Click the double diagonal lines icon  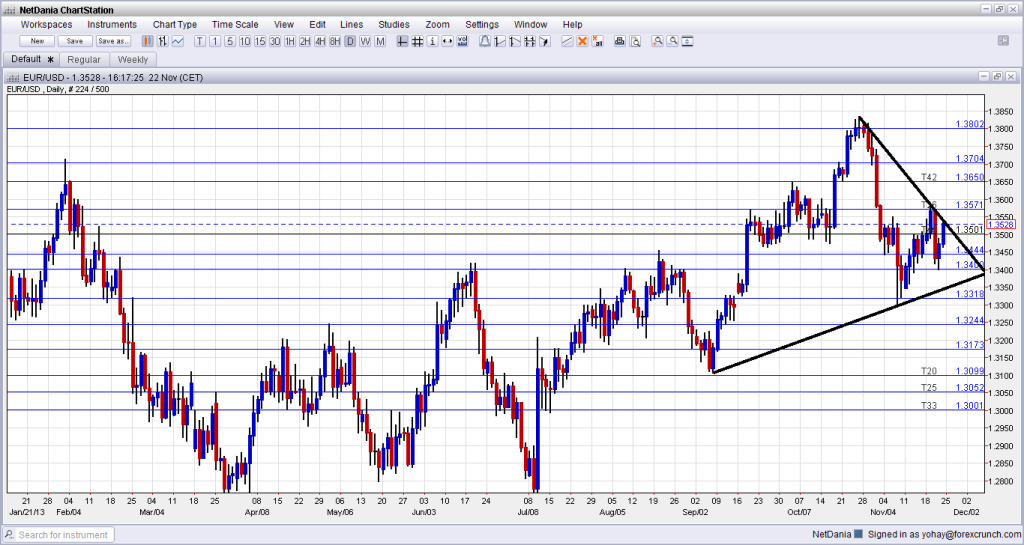567,41
